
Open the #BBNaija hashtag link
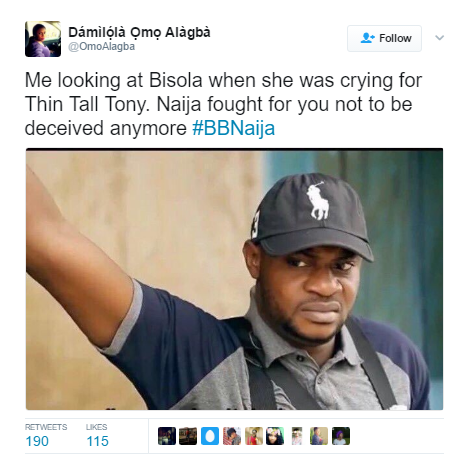point(234,128)
